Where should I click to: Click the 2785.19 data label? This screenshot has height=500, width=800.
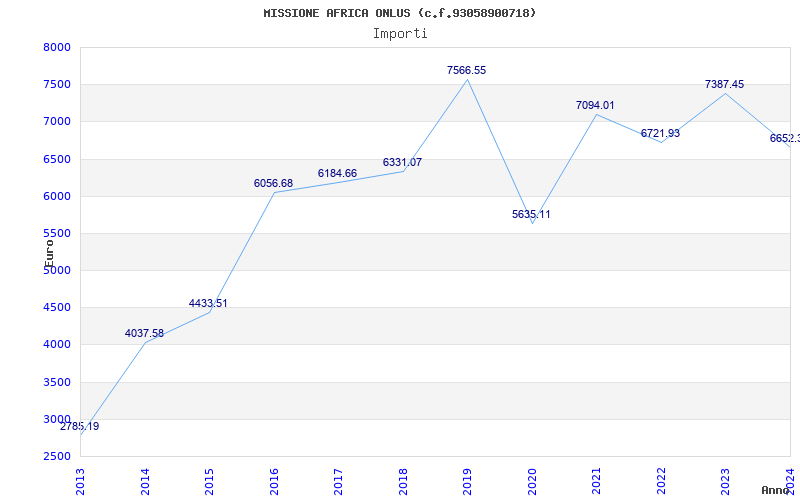pyautogui.click(x=80, y=427)
